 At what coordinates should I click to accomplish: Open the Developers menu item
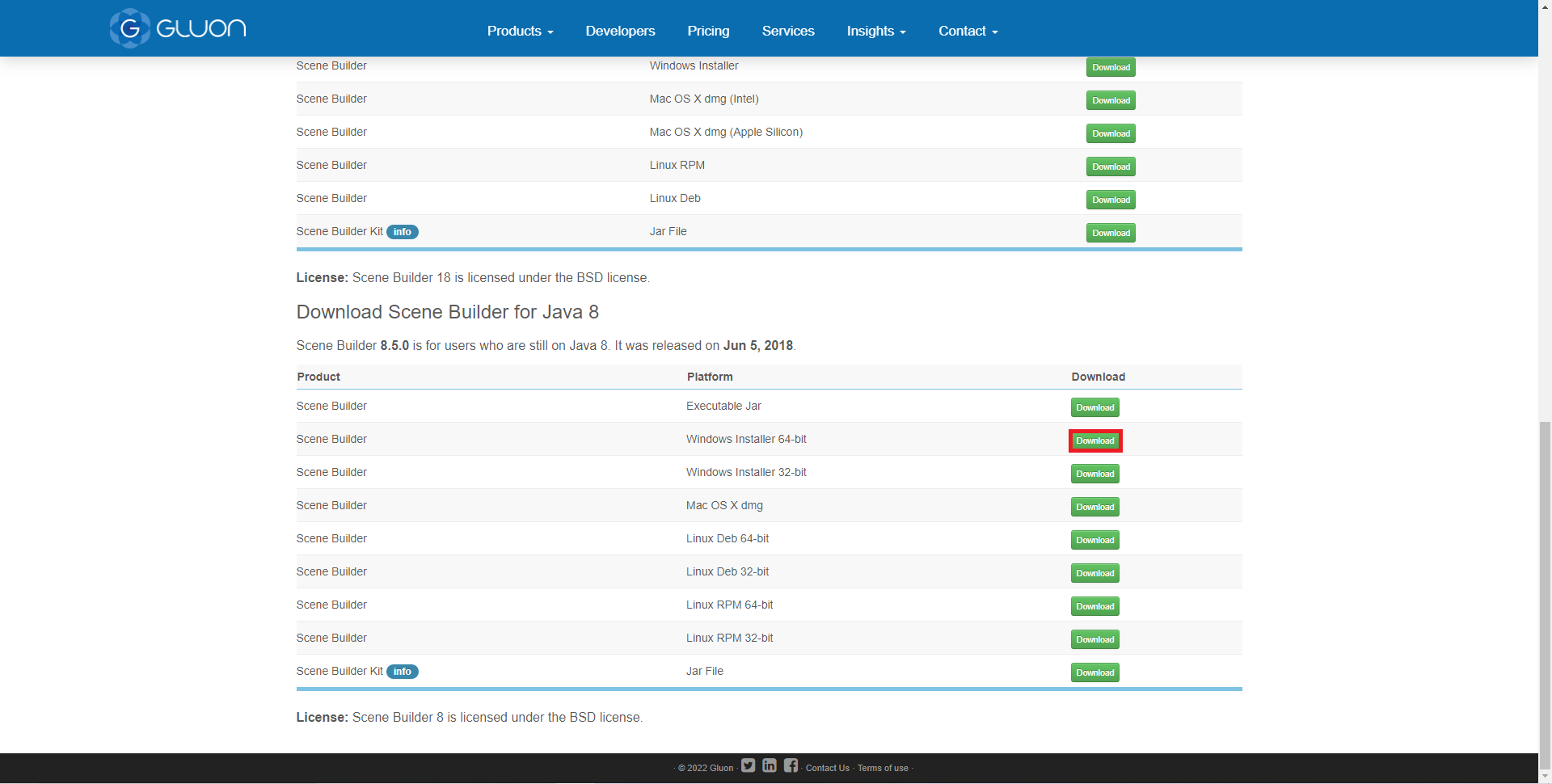(620, 31)
